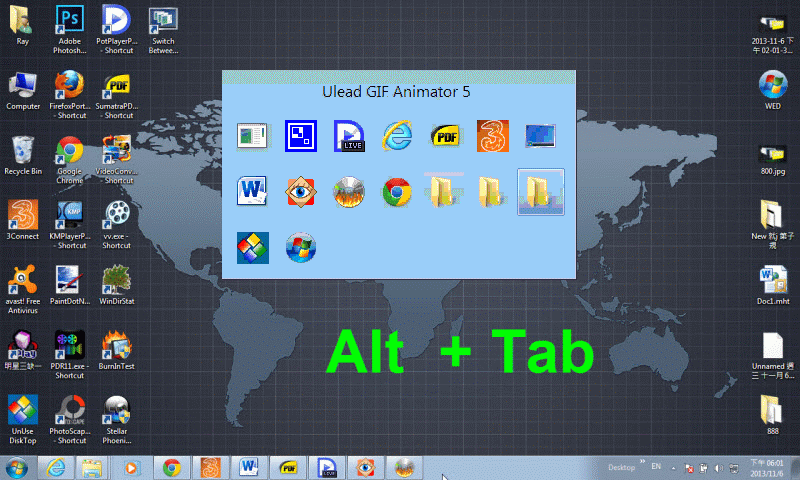Click the power plug tray icon
Image resolution: width=800 pixels, height=480 pixels.
tap(704, 468)
